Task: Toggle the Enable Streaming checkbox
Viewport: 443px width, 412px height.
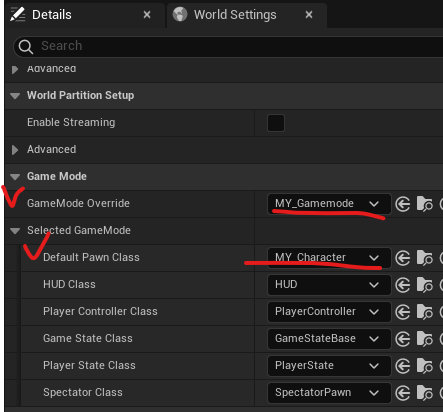Action: coord(276,123)
